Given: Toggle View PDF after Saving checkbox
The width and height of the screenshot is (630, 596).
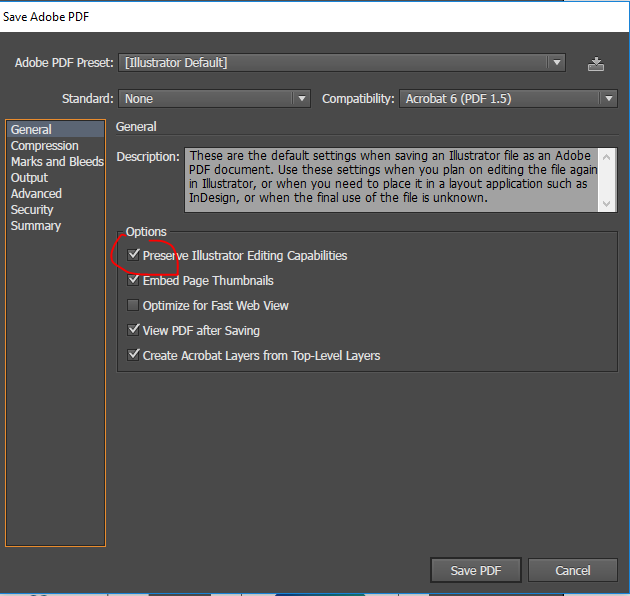Looking at the screenshot, I should pyautogui.click(x=133, y=330).
